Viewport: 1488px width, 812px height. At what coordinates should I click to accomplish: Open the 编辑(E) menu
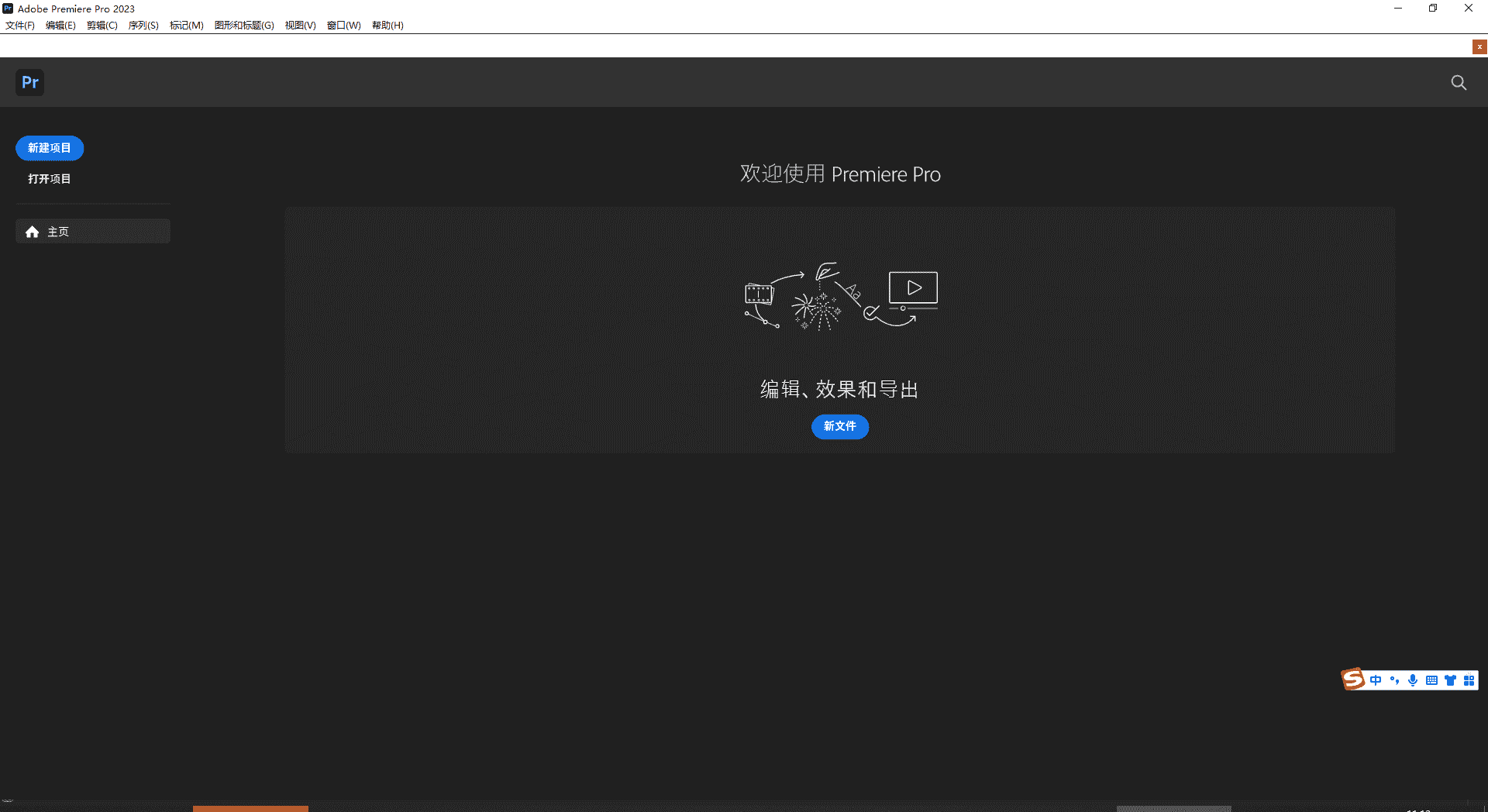[60, 26]
